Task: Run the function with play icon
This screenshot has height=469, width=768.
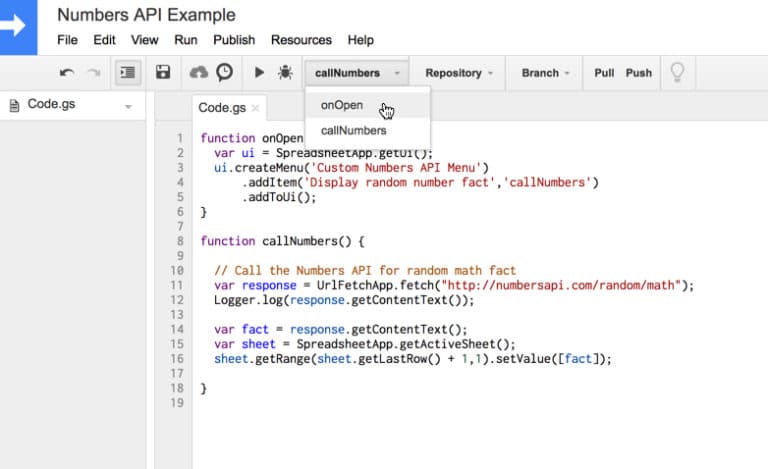Action: (259, 73)
